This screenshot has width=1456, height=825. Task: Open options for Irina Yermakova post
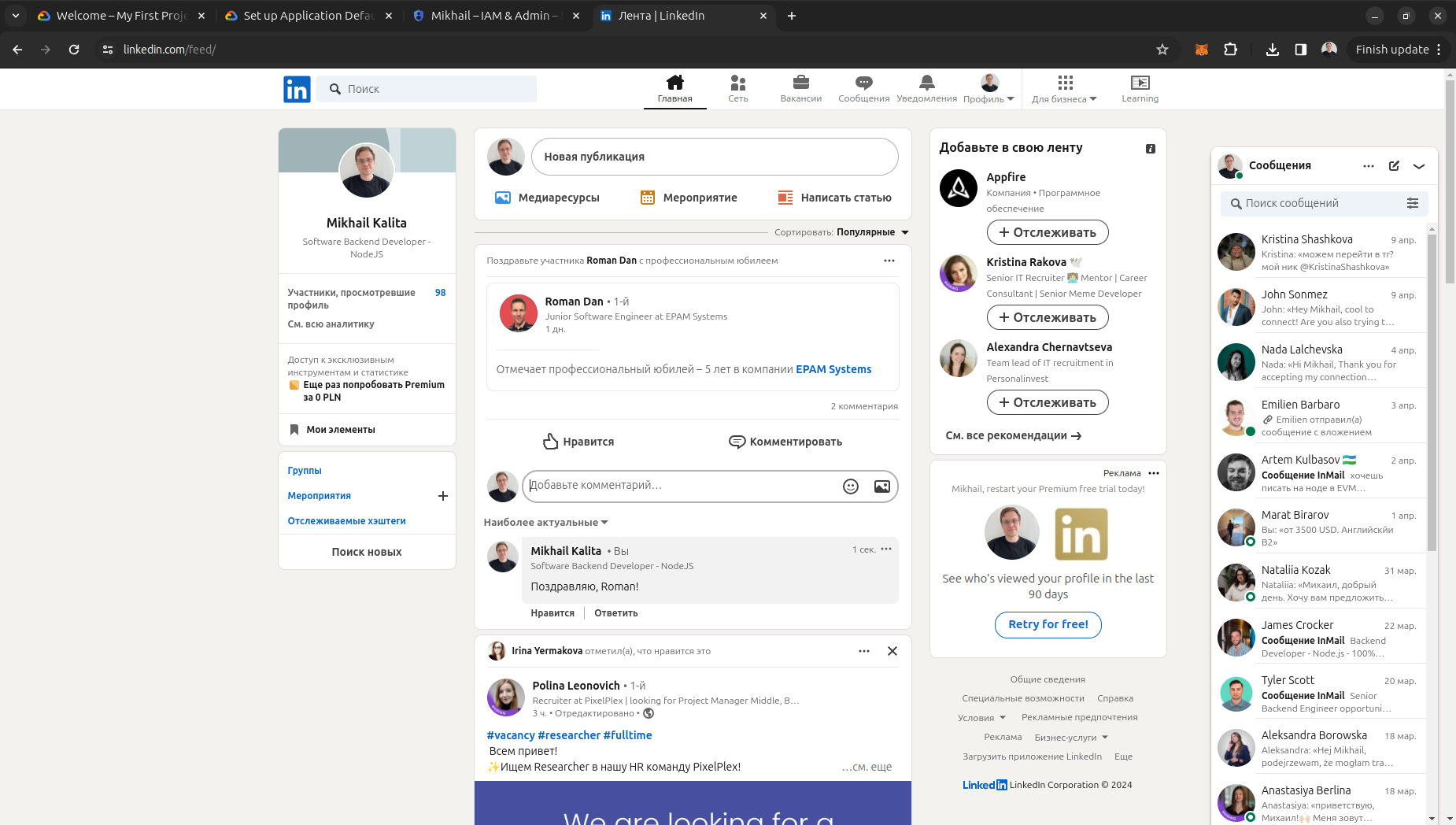[x=864, y=651]
